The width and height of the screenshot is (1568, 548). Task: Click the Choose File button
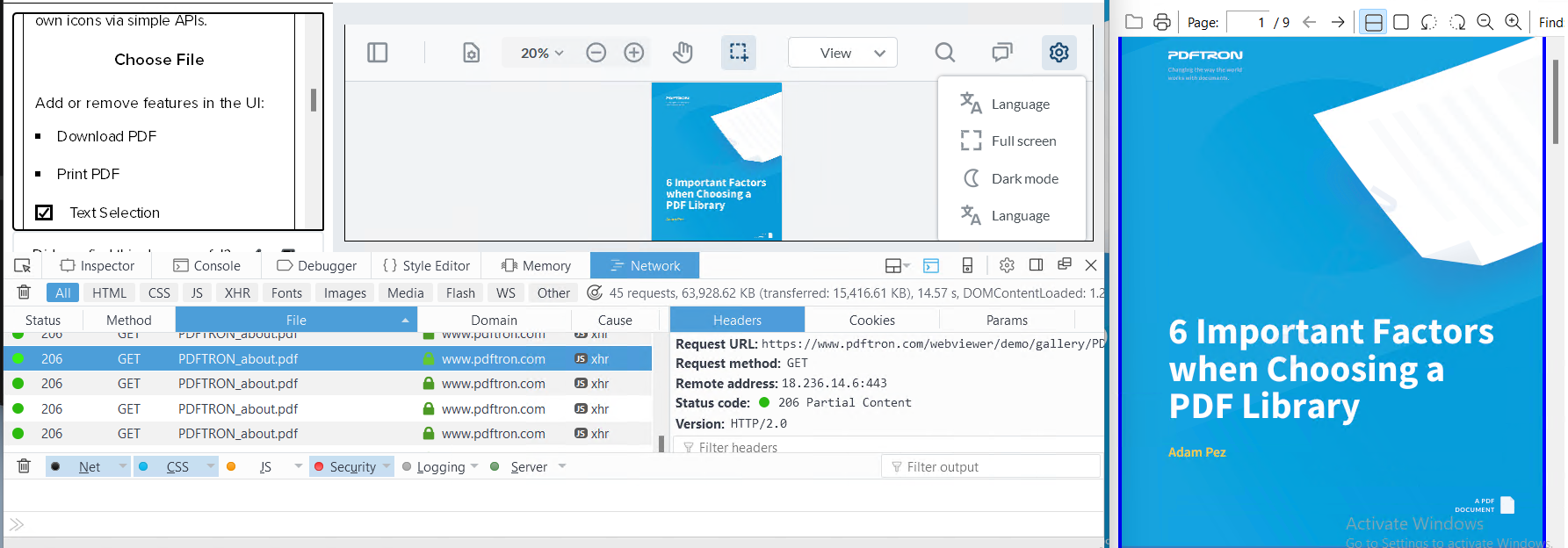[159, 60]
